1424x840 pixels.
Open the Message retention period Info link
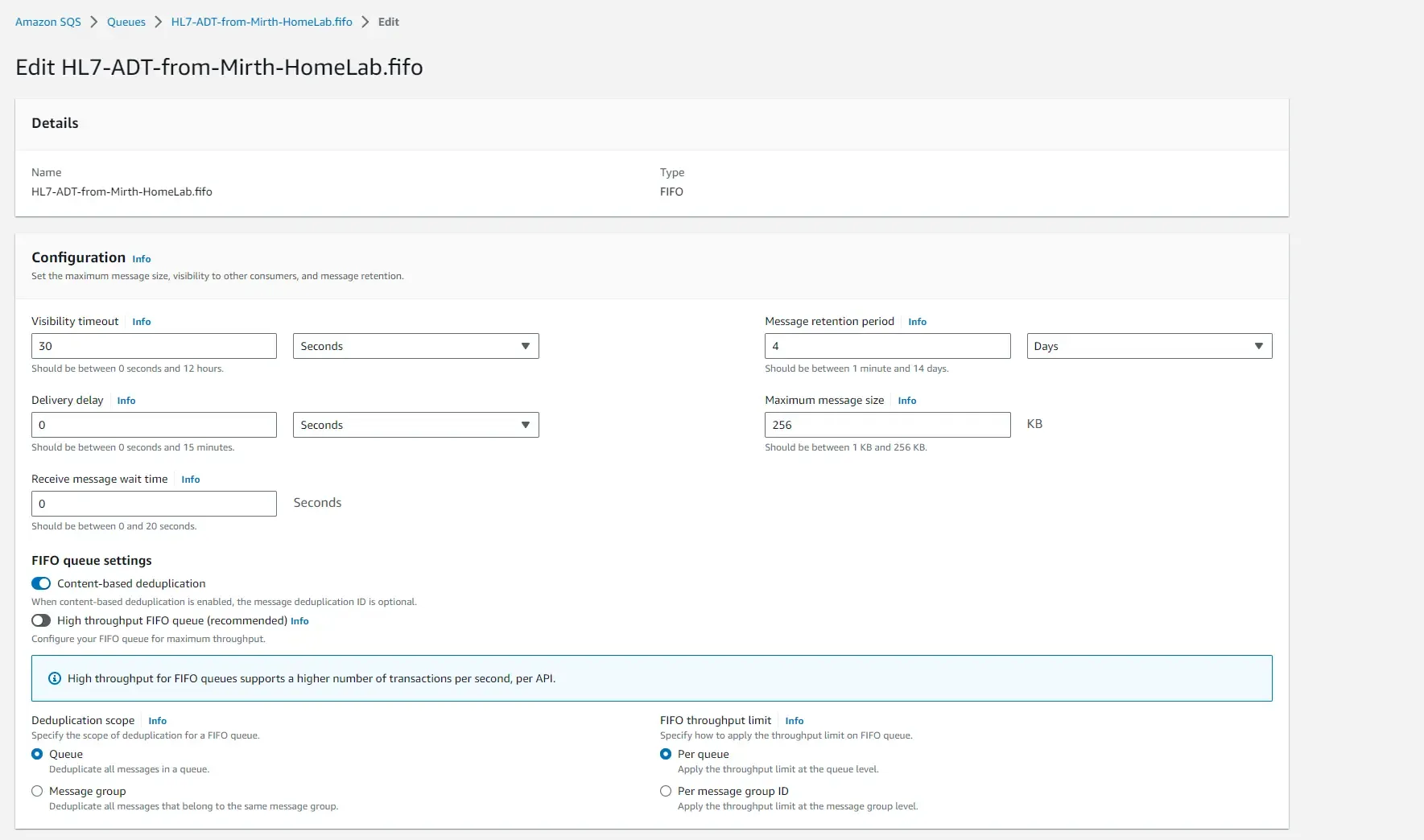pos(917,321)
